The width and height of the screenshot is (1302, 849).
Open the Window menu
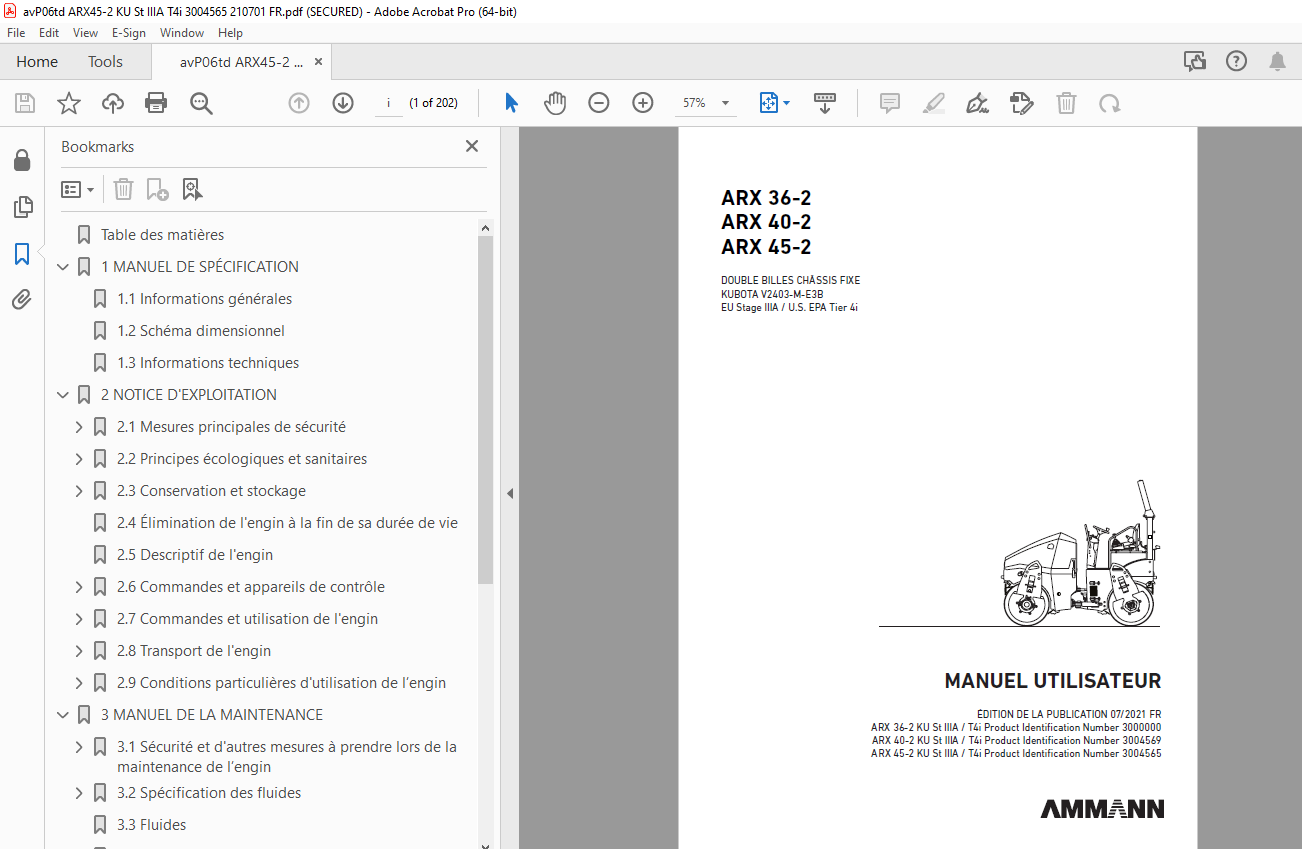click(x=182, y=33)
